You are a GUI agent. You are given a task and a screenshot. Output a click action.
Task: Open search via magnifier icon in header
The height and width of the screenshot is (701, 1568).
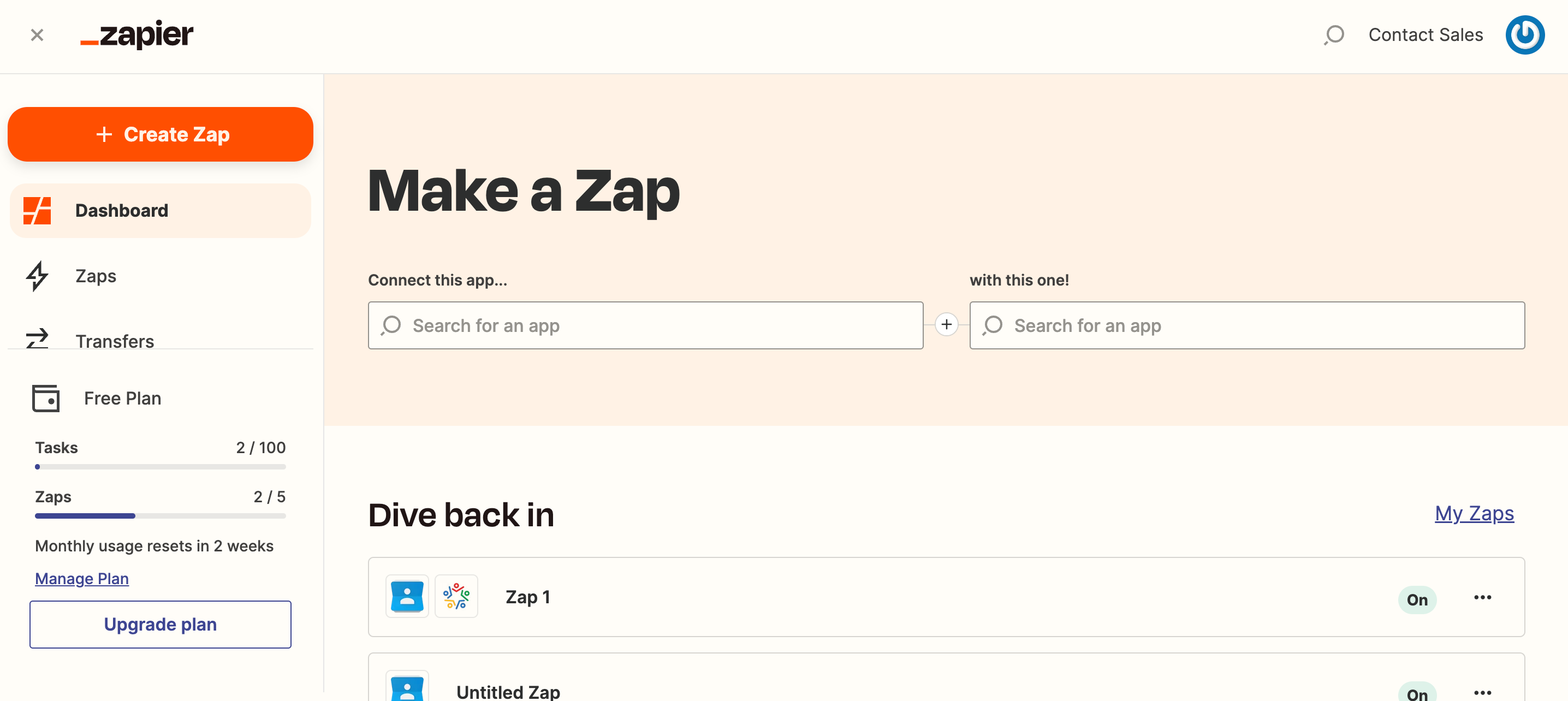[1334, 35]
